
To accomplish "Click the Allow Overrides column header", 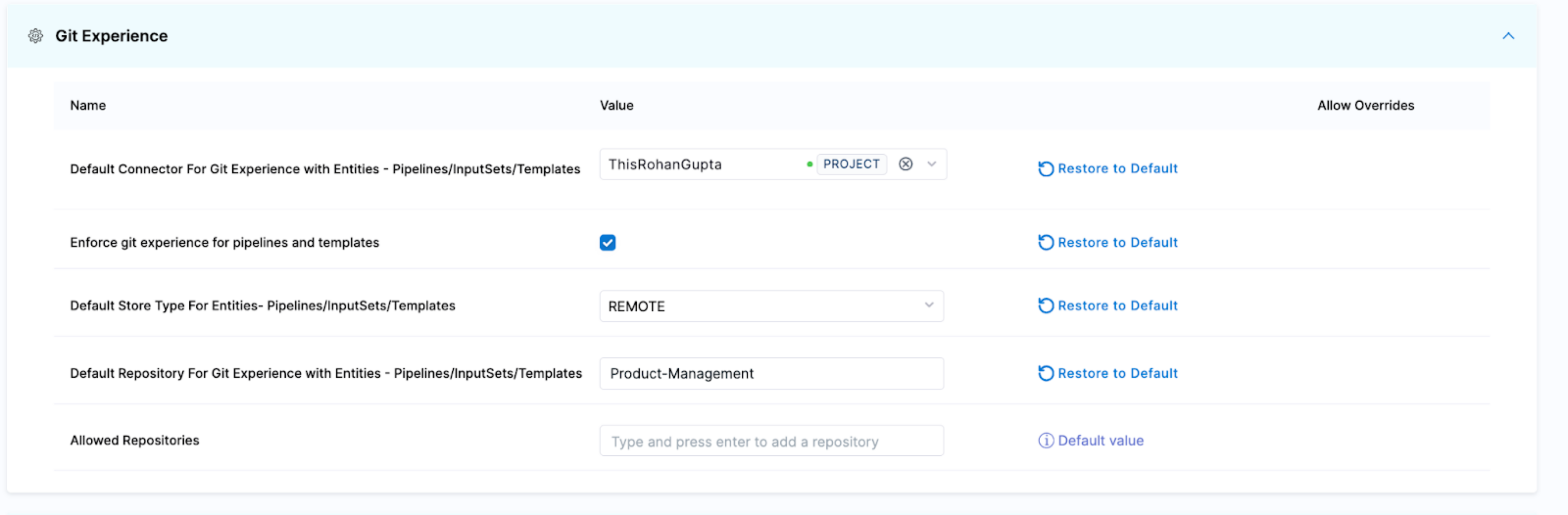I will [x=1365, y=106].
